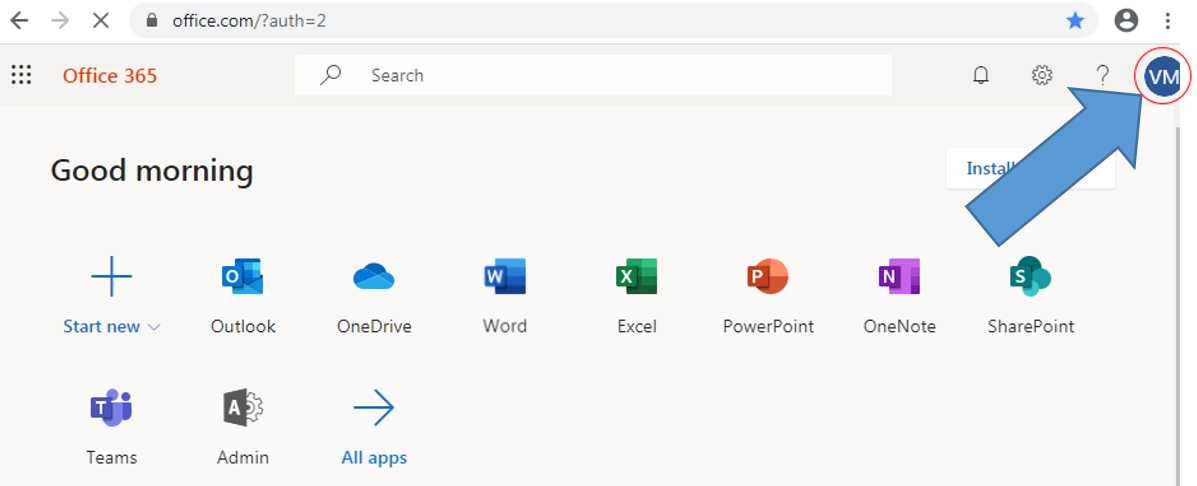Open the OneNote app
Image resolution: width=1197 pixels, height=486 pixels.
(899, 277)
